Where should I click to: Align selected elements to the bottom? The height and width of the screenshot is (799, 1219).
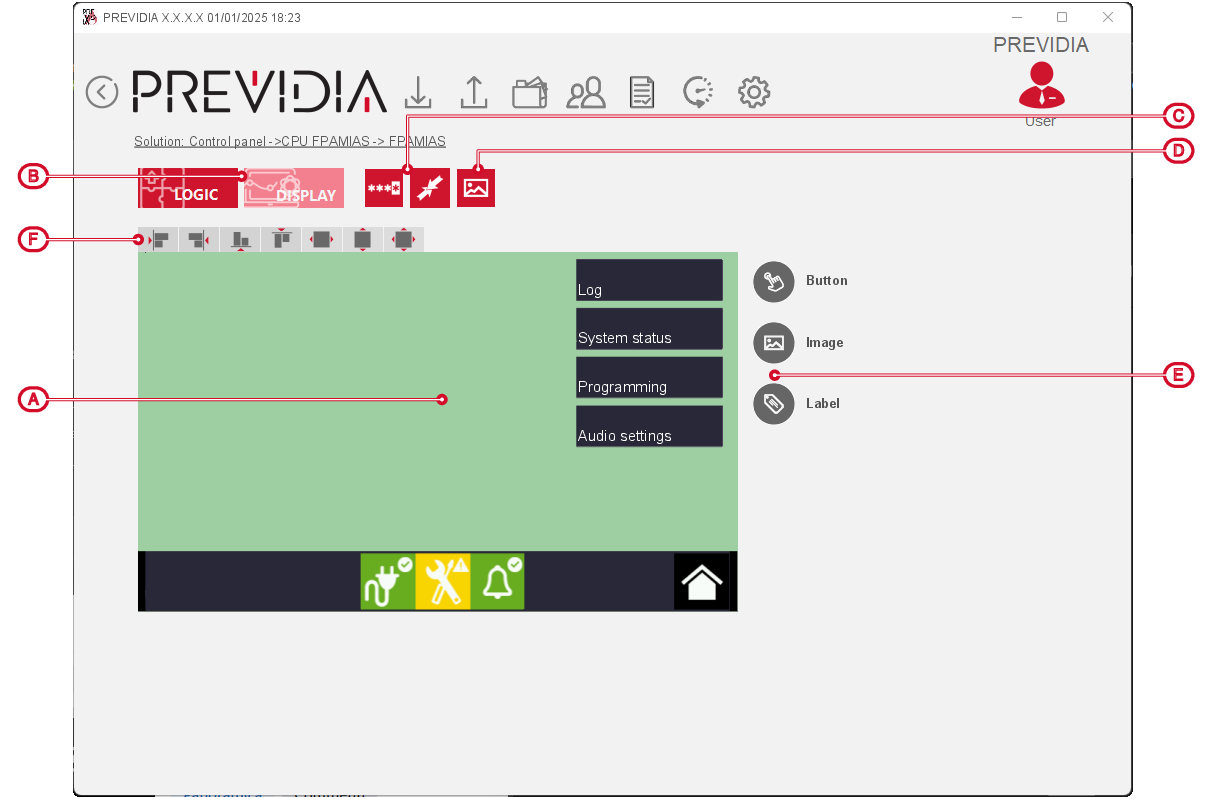pyautogui.click(x=240, y=239)
